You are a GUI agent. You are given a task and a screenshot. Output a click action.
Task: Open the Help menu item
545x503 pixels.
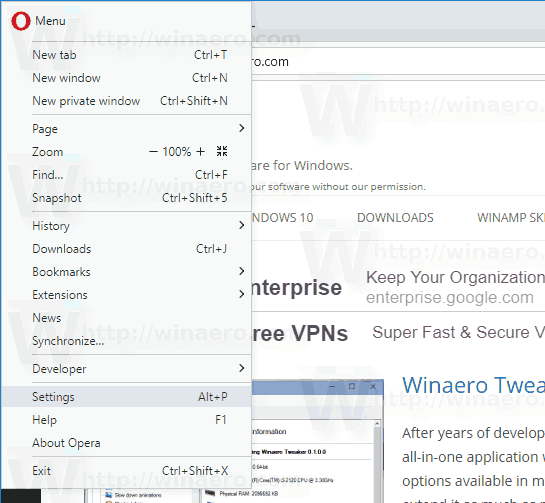[x=127, y=420]
